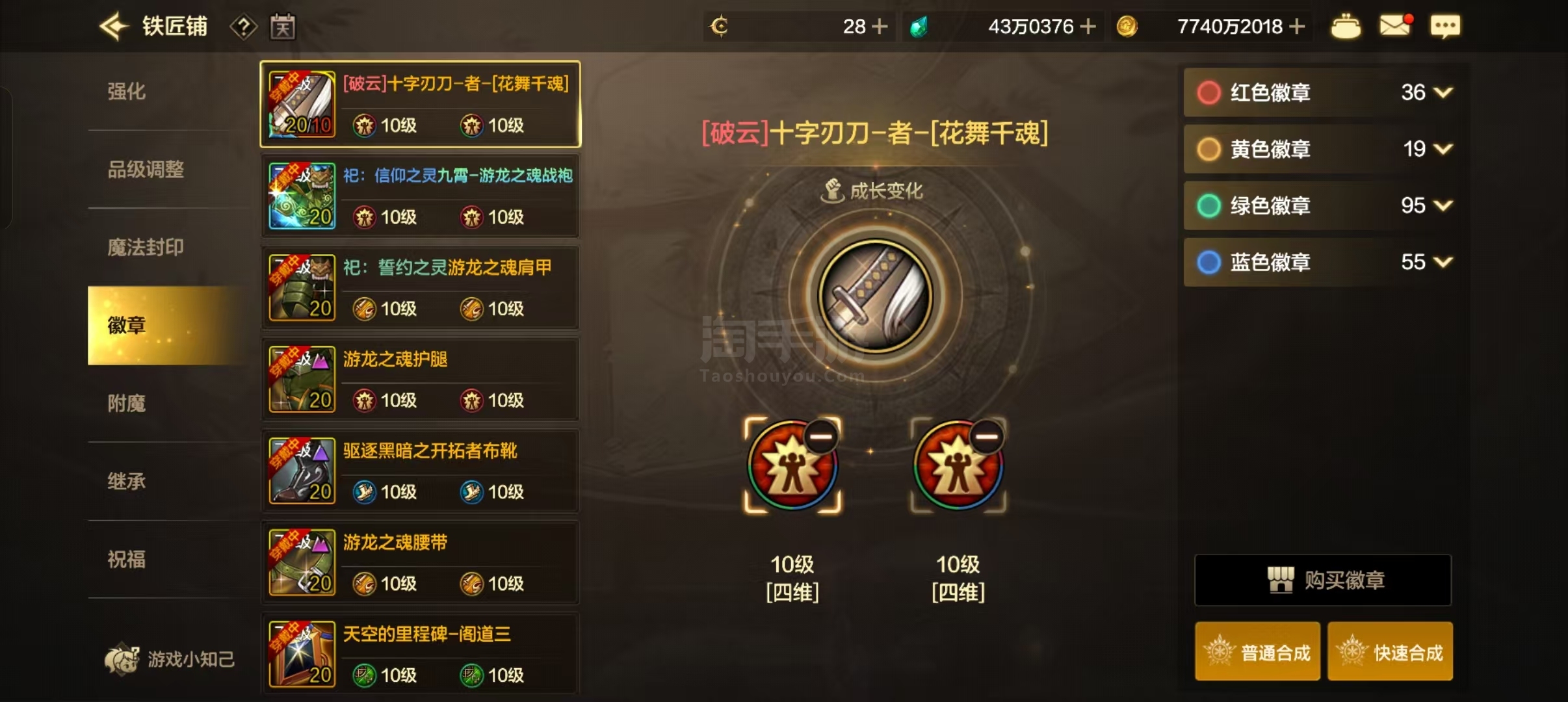This screenshot has width=1568, height=702.
Task: Select the green circle of 绿色徽章
Action: point(1209,205)
